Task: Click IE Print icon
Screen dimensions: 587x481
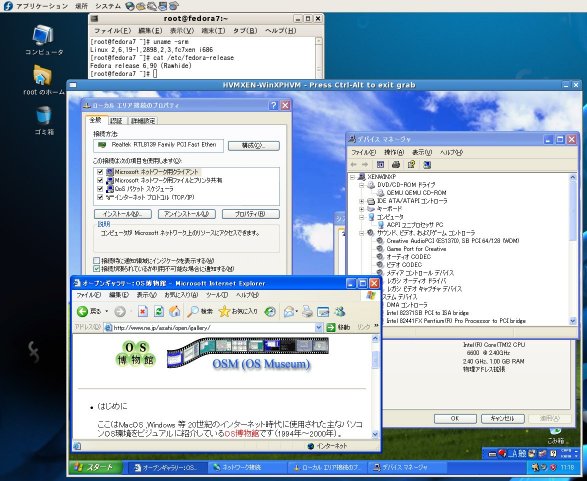Action: 307,311
